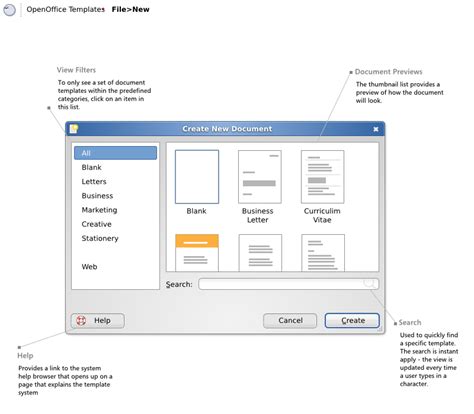
Task: Pick the Marketing category
Action: (x=99, y=210)
